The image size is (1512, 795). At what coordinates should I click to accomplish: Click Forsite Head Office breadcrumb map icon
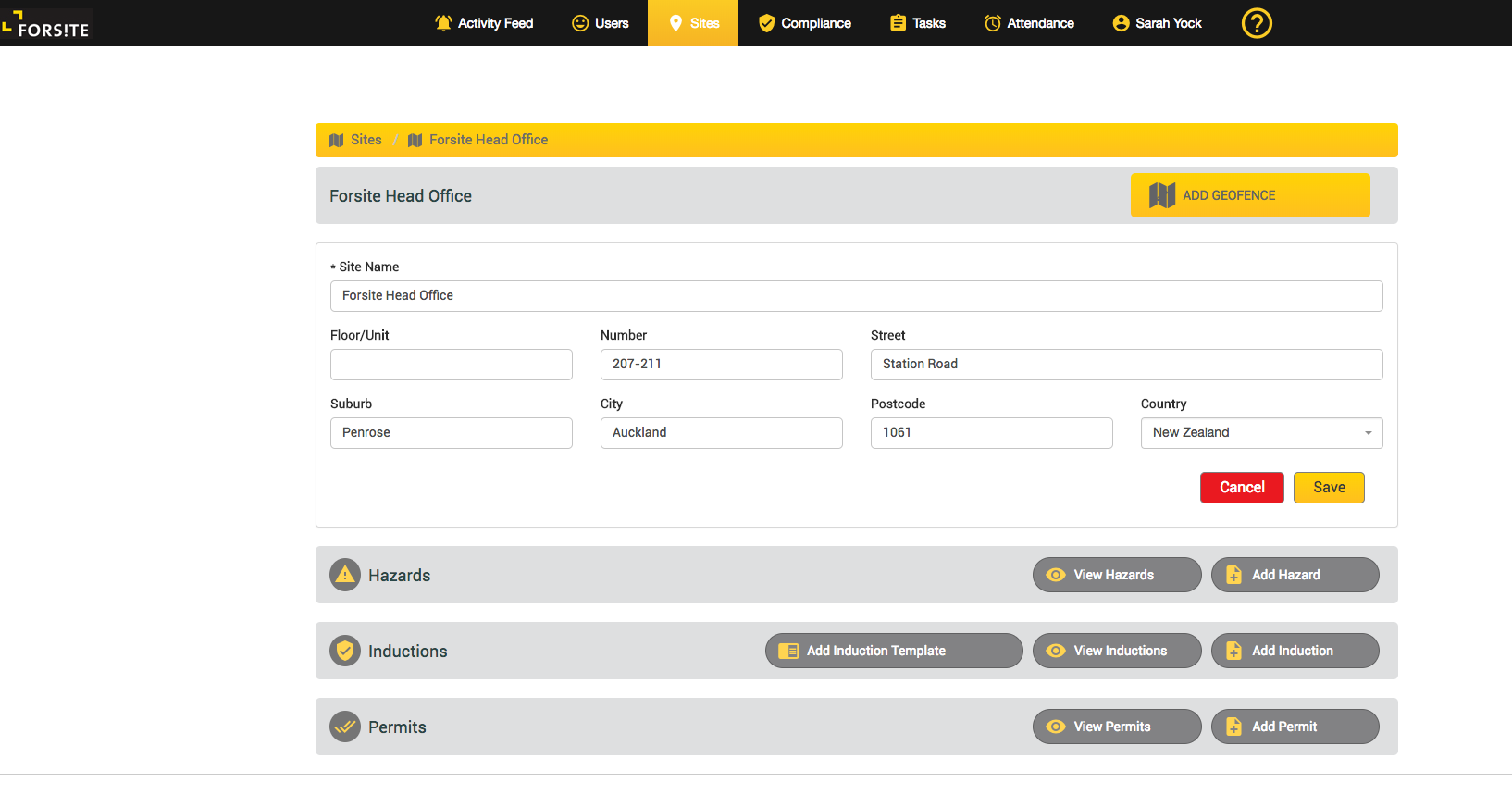tap(415, 141)
